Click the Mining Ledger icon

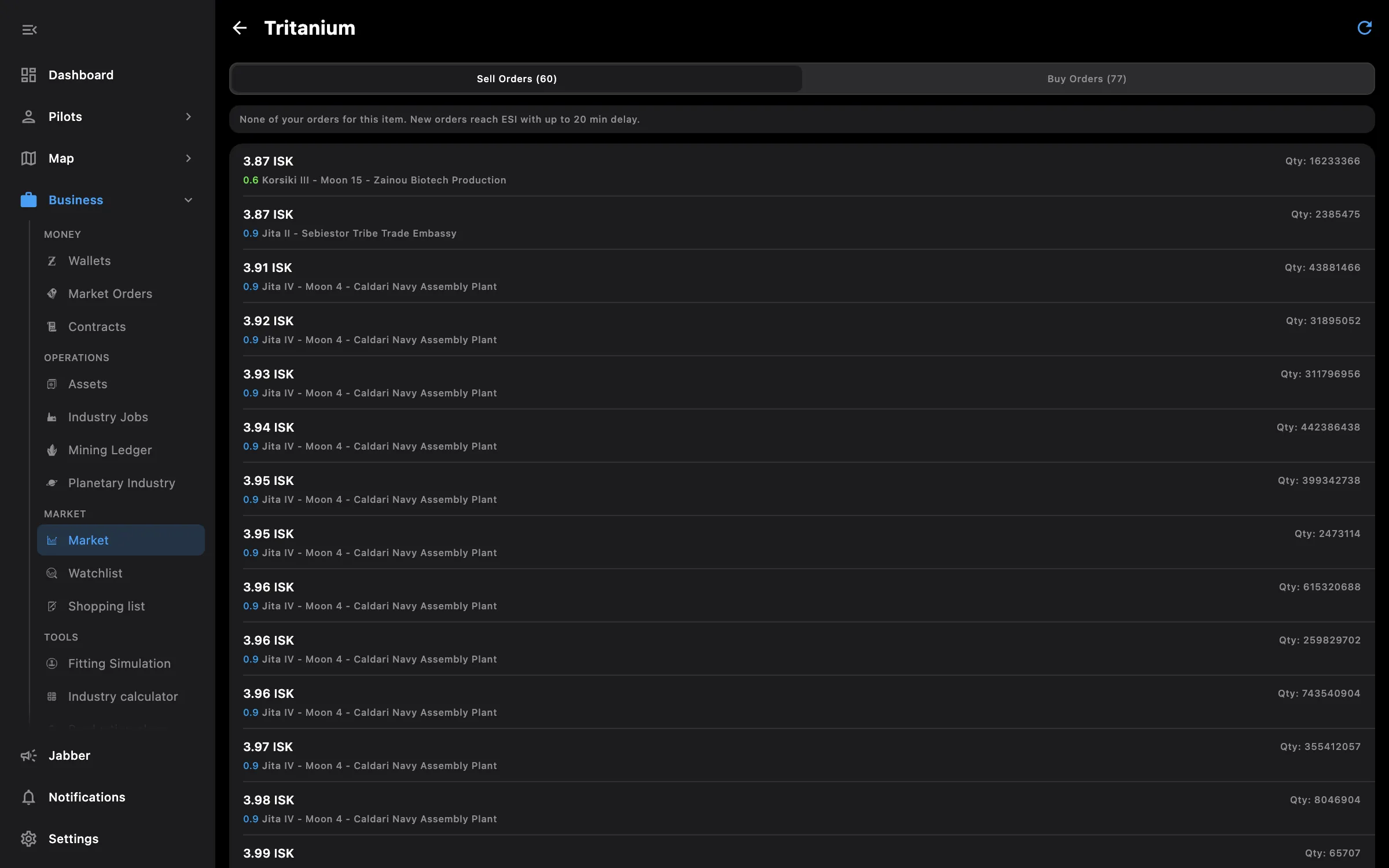coord(52,450)
